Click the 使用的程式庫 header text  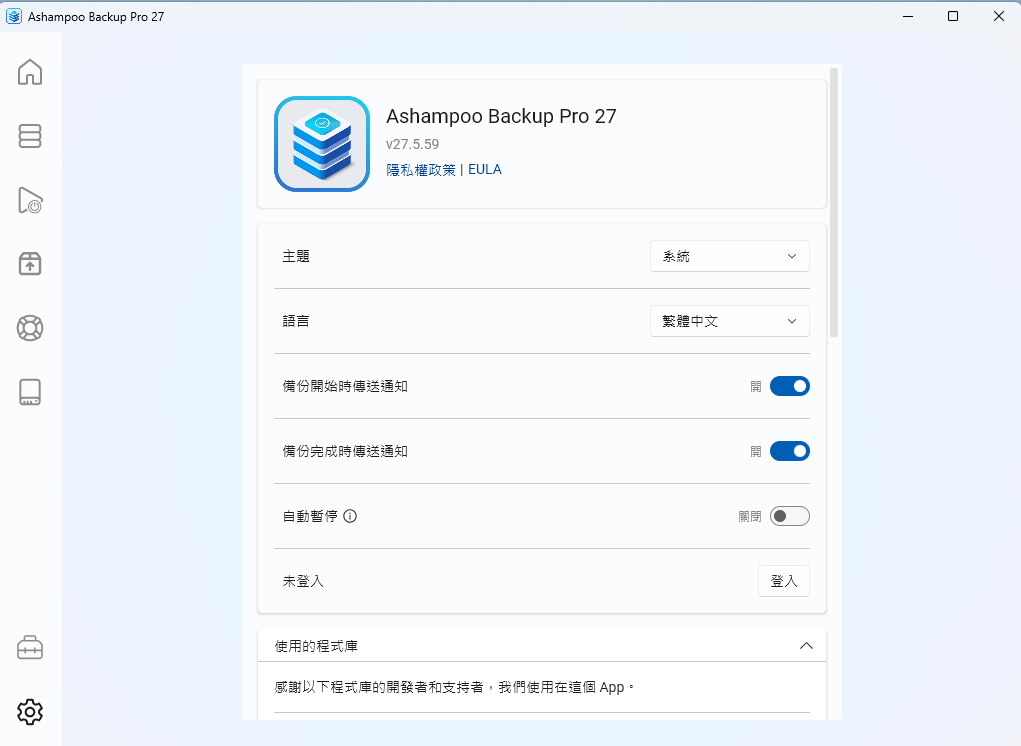click(x=316, y=646)
